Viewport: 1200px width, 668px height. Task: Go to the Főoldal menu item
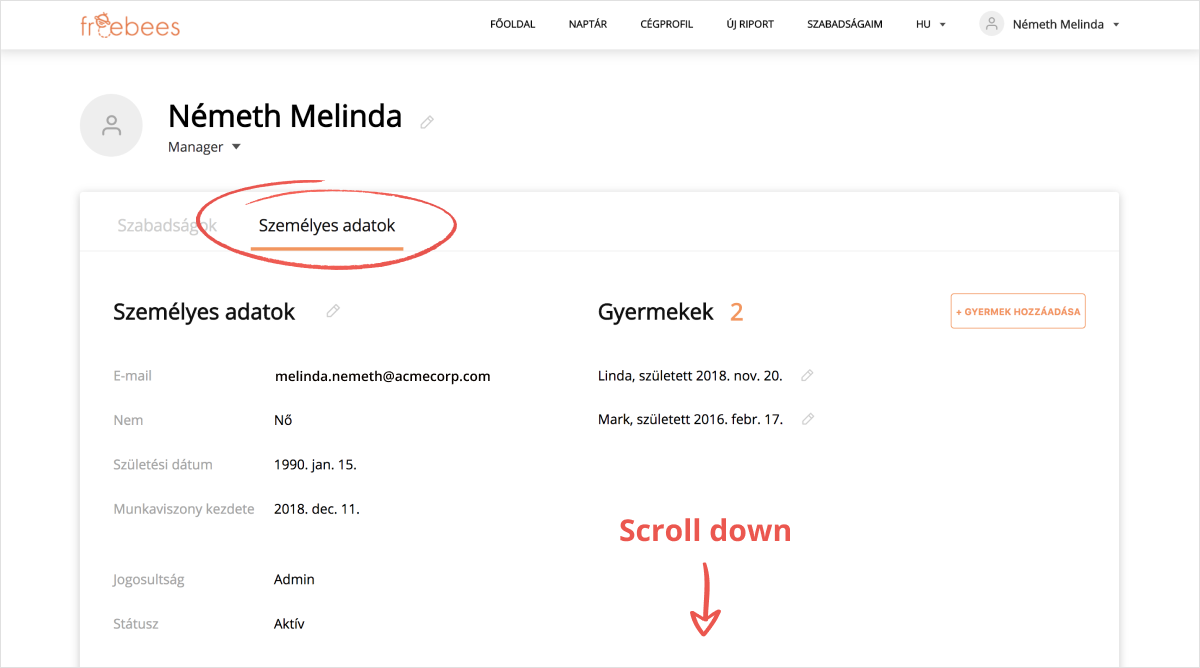pyautogui.click(x=513, y=24)
